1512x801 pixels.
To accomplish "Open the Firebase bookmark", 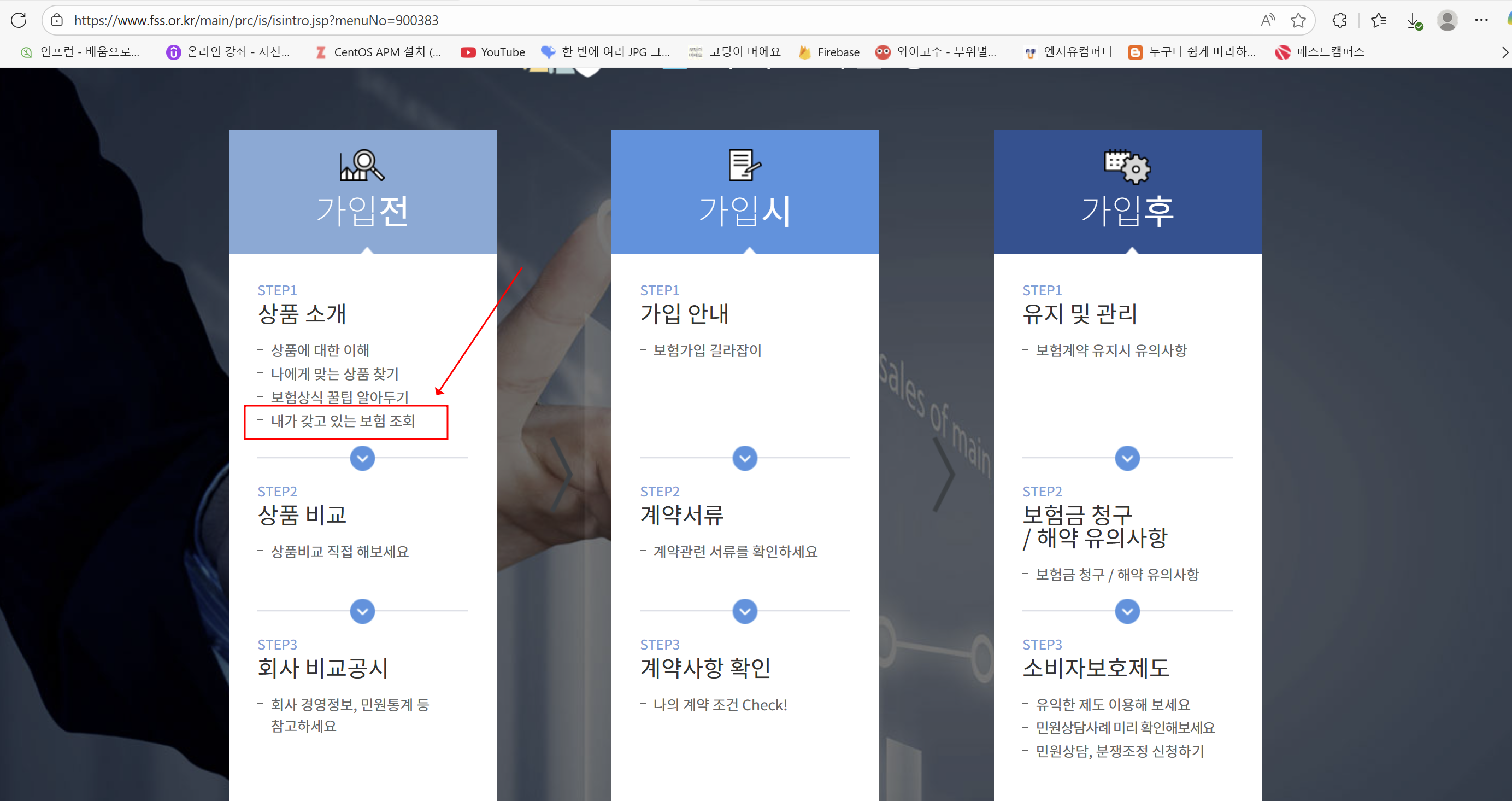I will point(829,52).
